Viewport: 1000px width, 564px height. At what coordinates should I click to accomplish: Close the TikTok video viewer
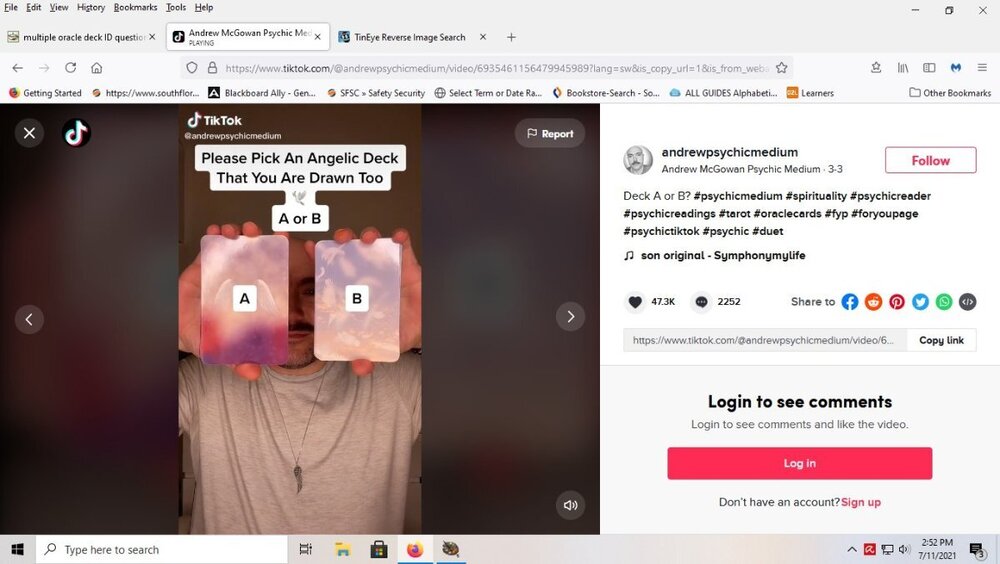click(29, 133)
